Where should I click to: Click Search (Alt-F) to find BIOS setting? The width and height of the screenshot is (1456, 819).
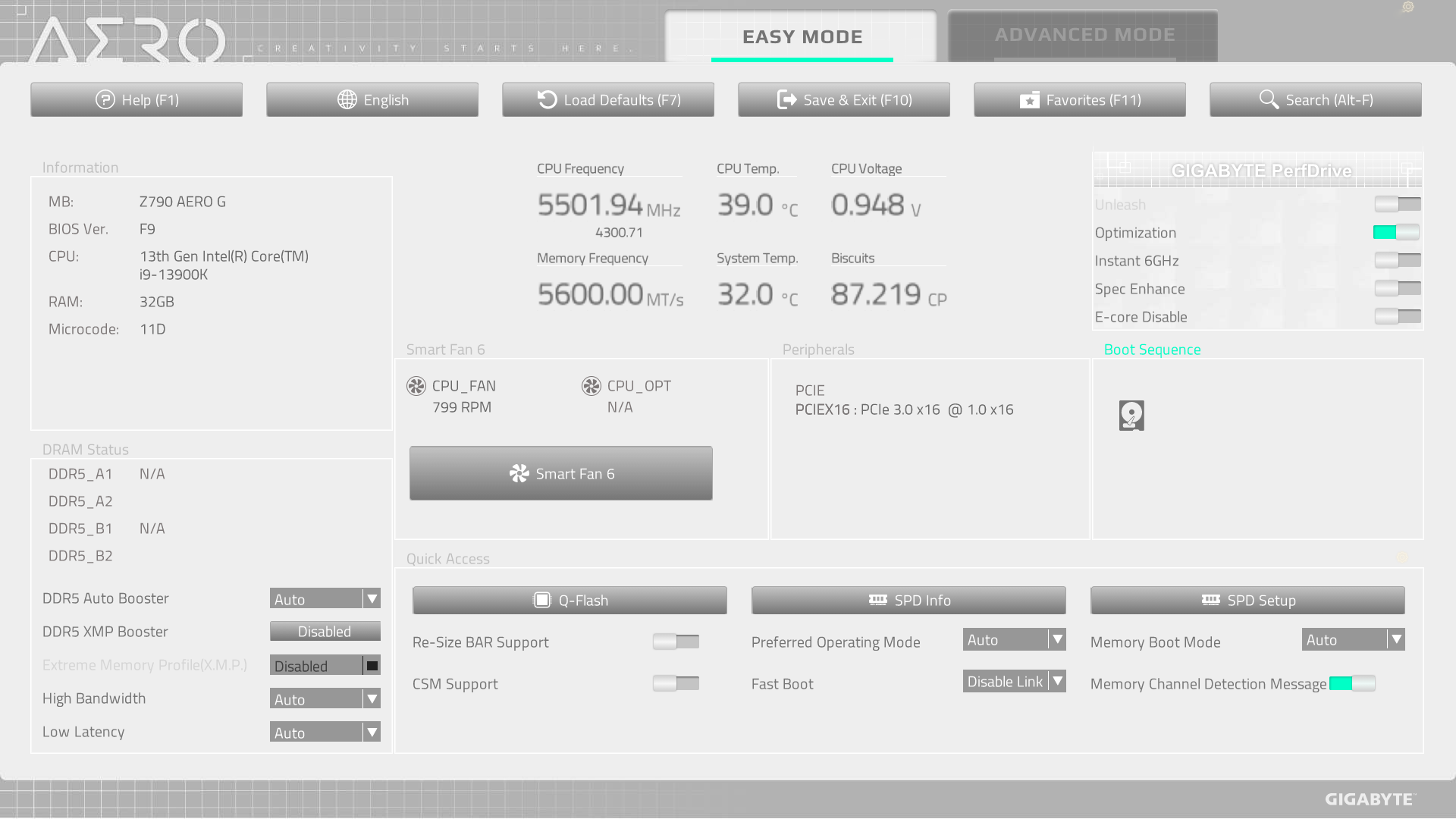click(1315, 99)
